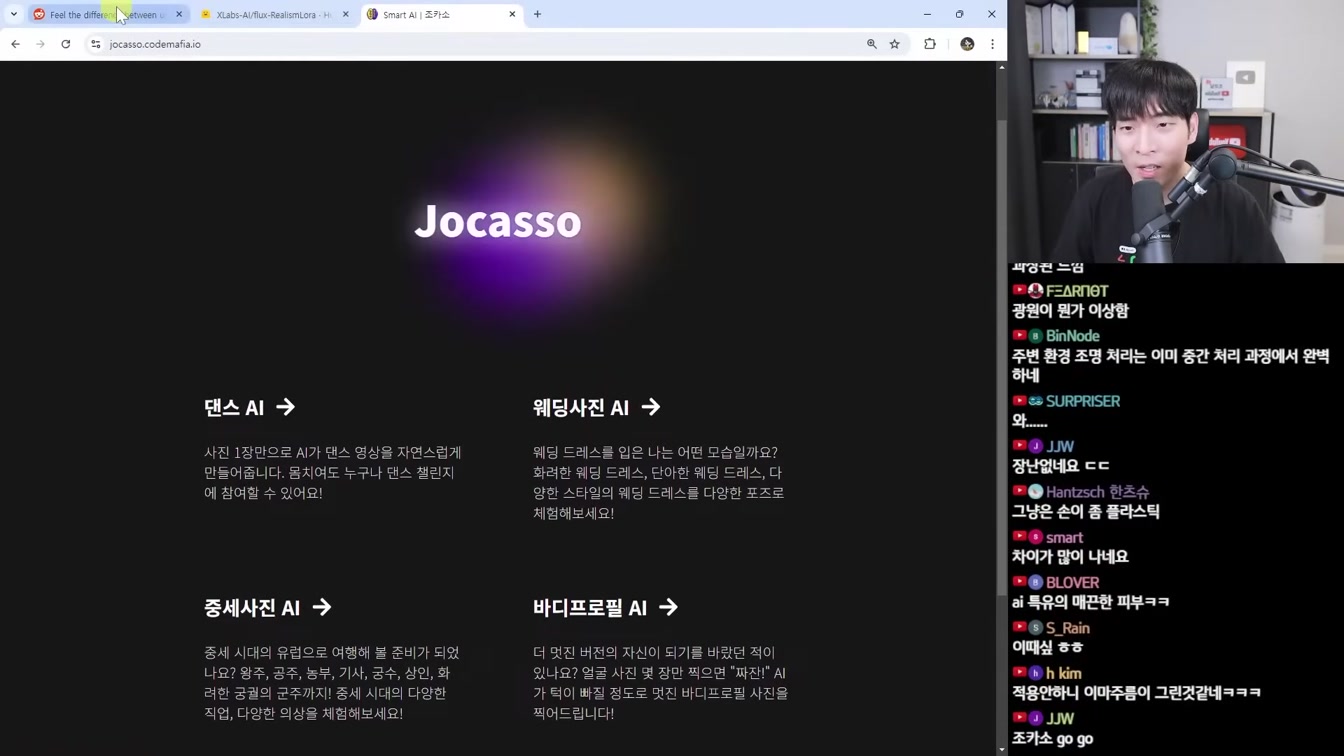Click the scrollbar up arrow

coord(1002,67)
